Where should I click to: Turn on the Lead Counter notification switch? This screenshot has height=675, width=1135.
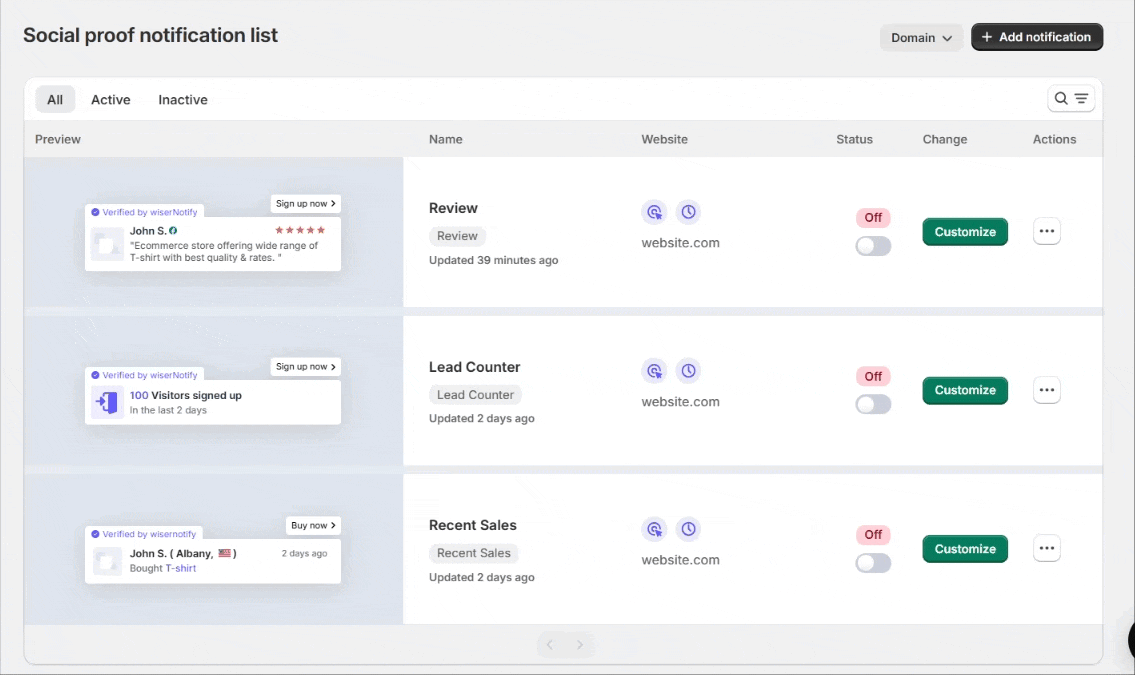873,404
